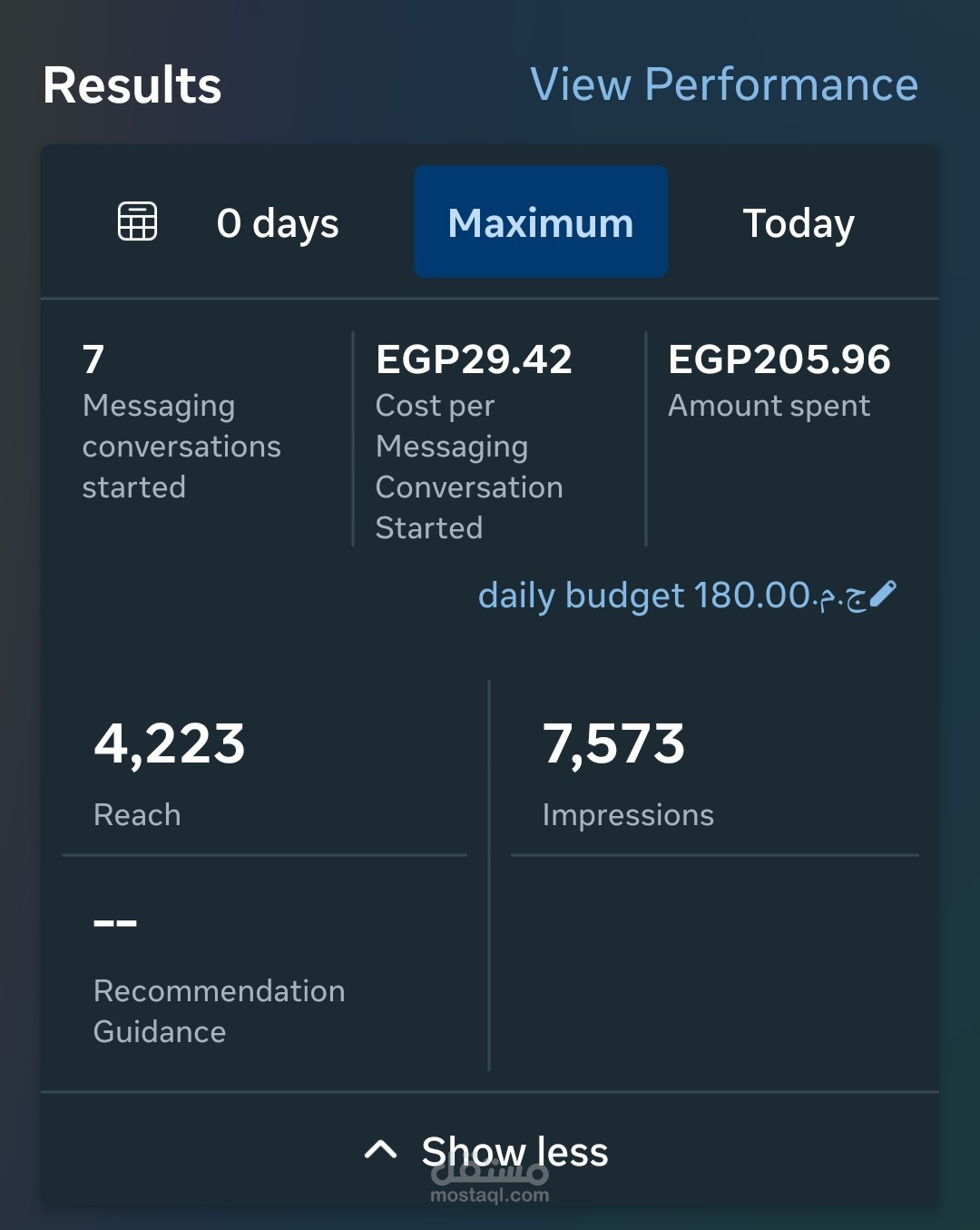This screenshot has width=980, height=1230.
Task: Open the View Performance link
Action: coord(724,85)
